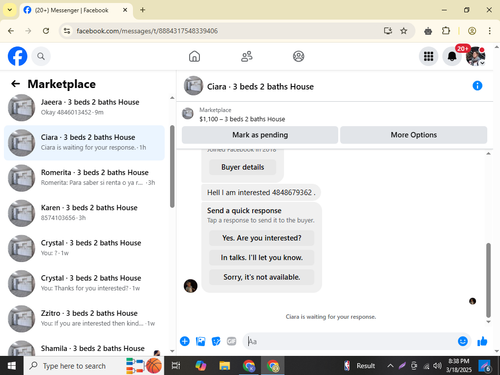This screenshot has height=375, width=500.
Task: Open Crystal conversation with 'You: ?'
Action: pyautogui.click(x=84, y=248)
